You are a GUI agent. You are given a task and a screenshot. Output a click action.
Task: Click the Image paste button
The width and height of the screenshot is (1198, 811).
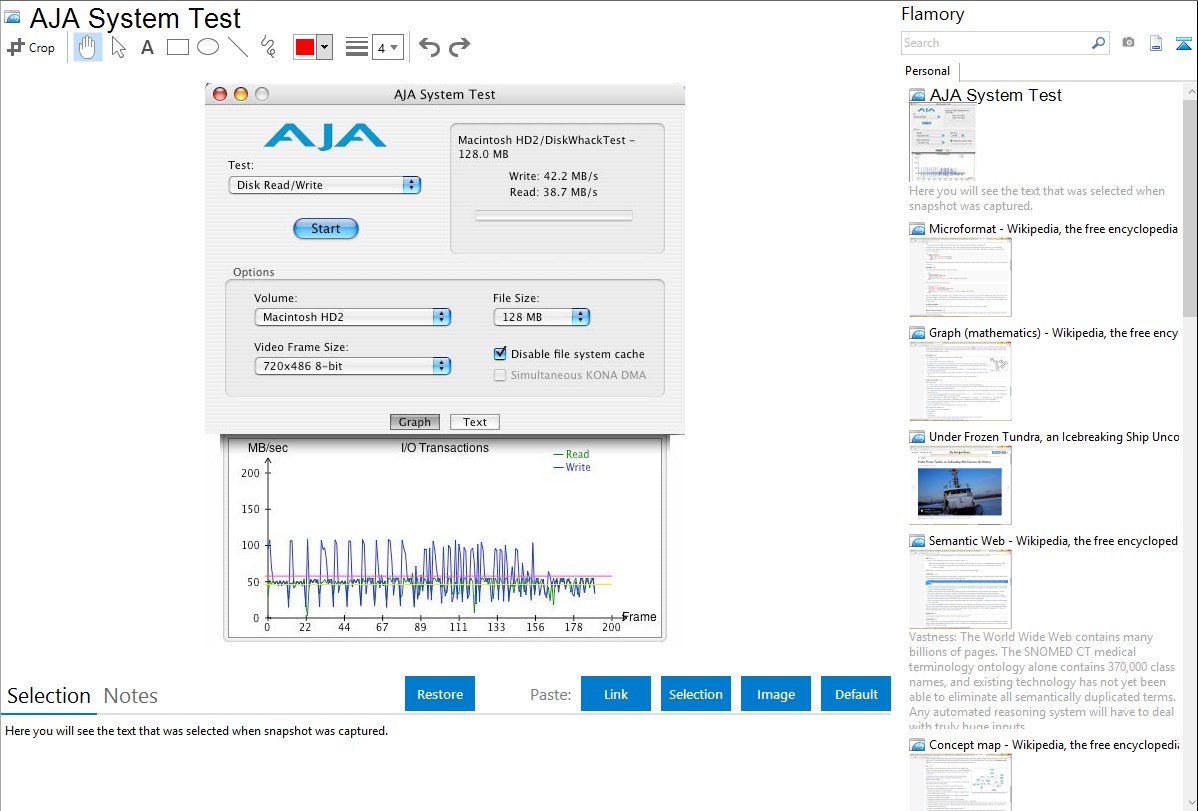tap(775, 694)
